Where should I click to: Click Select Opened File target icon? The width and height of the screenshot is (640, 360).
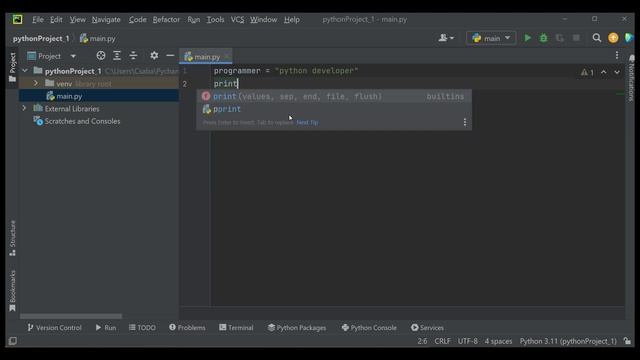[x=100, y=56]
